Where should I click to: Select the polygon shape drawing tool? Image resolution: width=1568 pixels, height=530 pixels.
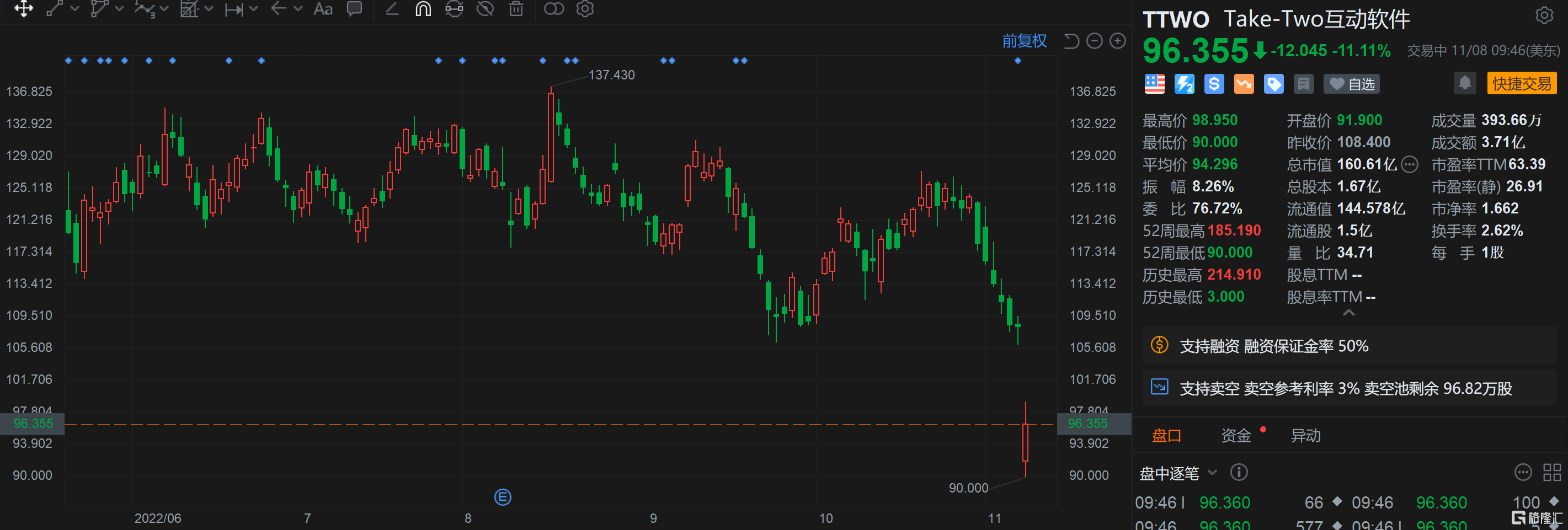tap(99, 8)
